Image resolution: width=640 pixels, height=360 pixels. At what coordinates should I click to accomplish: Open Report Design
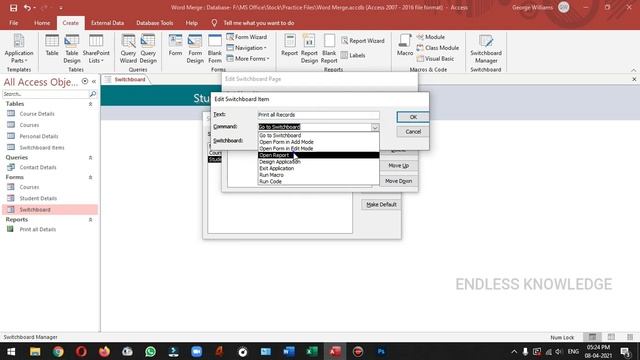tap(309, 49)
